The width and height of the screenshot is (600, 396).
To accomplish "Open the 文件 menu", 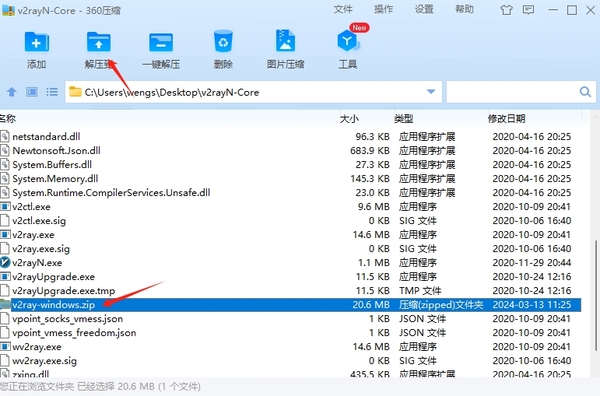I will pos(343,9).
